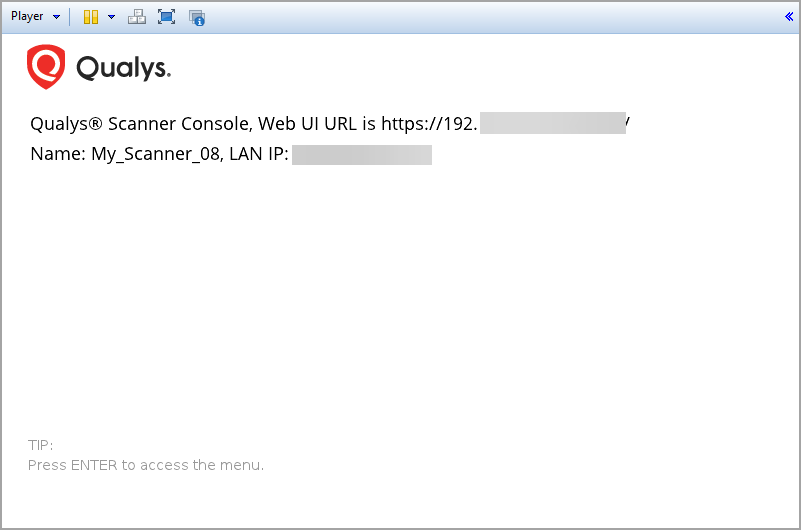Click the 'Press ENTER to access the menu' text

(x=146, y=465)
